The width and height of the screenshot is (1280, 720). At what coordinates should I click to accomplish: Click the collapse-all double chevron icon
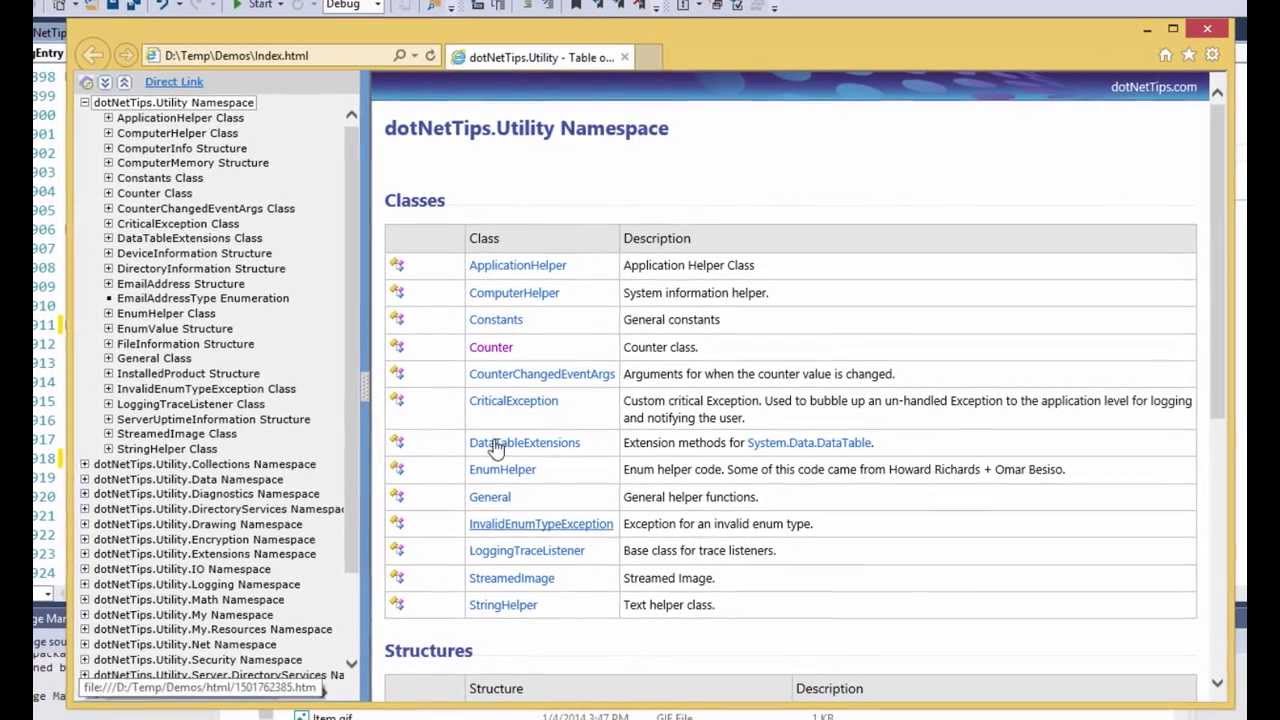tap(124, 82)
